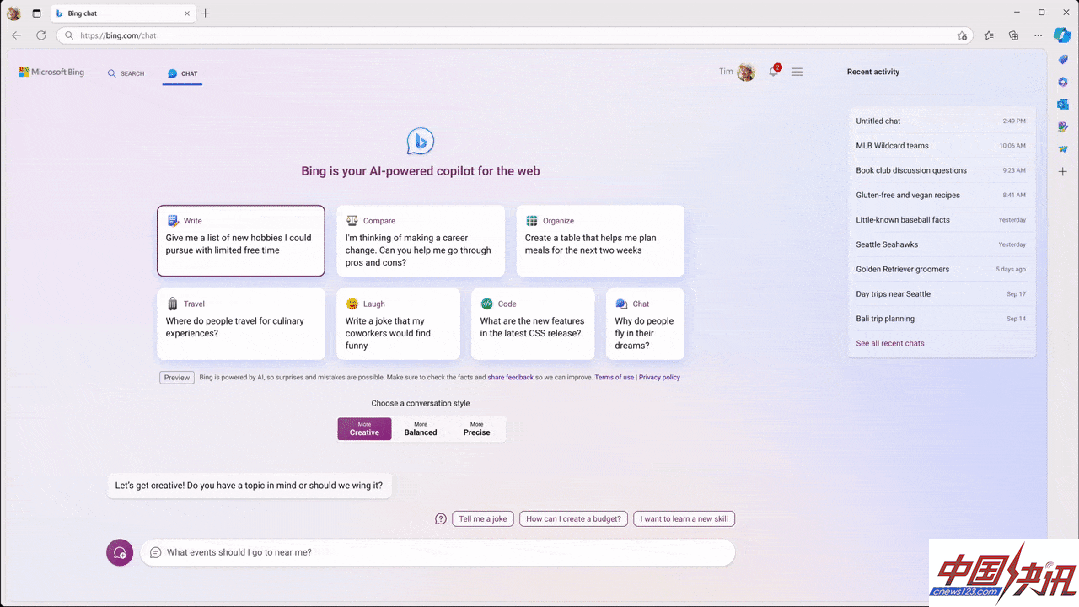Add a new app to the Edge sidebar
Screen dimensions: 1079x607
(1063, 171)
